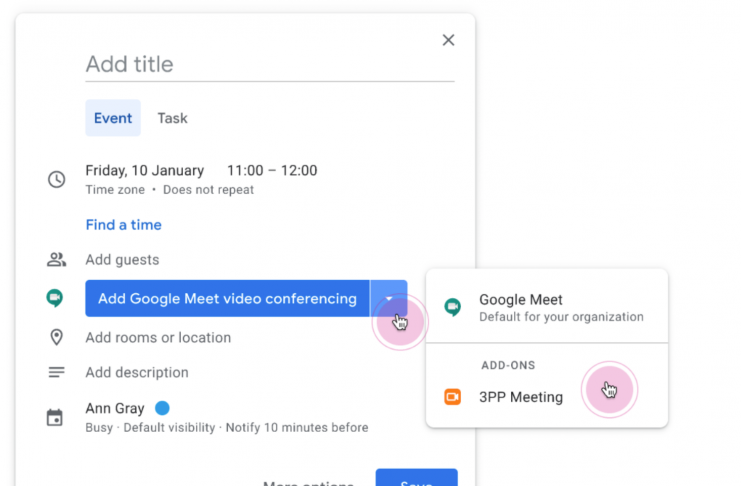Select the Event tab
The image size is (741, 486).
pos(113,118)
